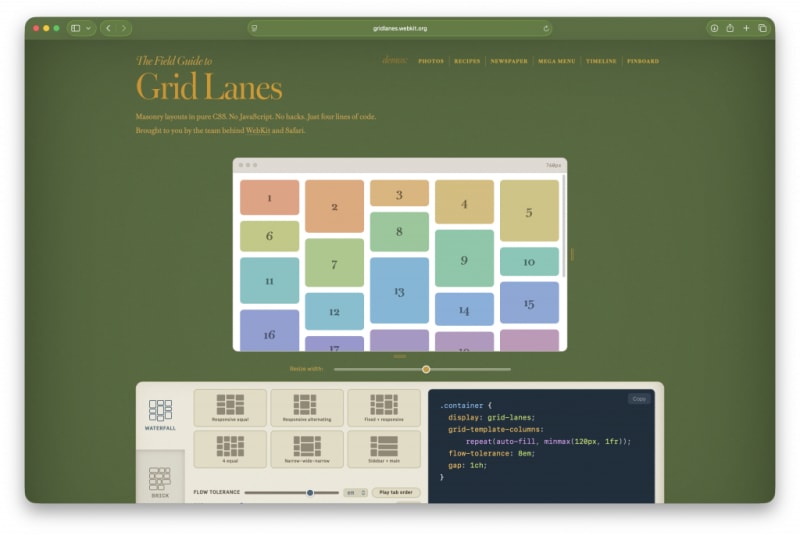The height and width of the screenshot is (536, 800).
Task: Open Safari's sidebar toggle icon
Action: (76, 28)
